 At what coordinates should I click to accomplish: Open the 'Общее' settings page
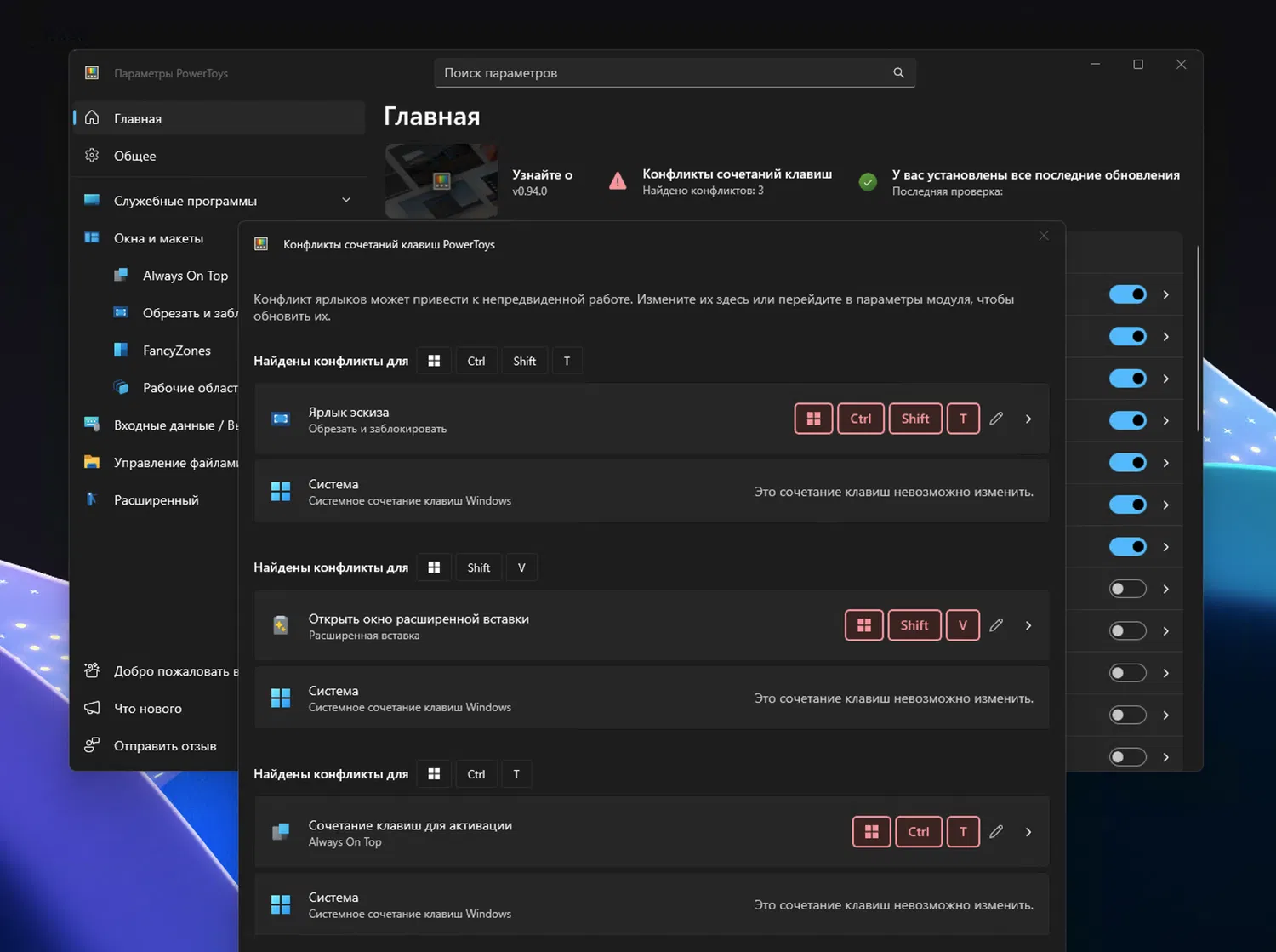click(x=219, y=156)
